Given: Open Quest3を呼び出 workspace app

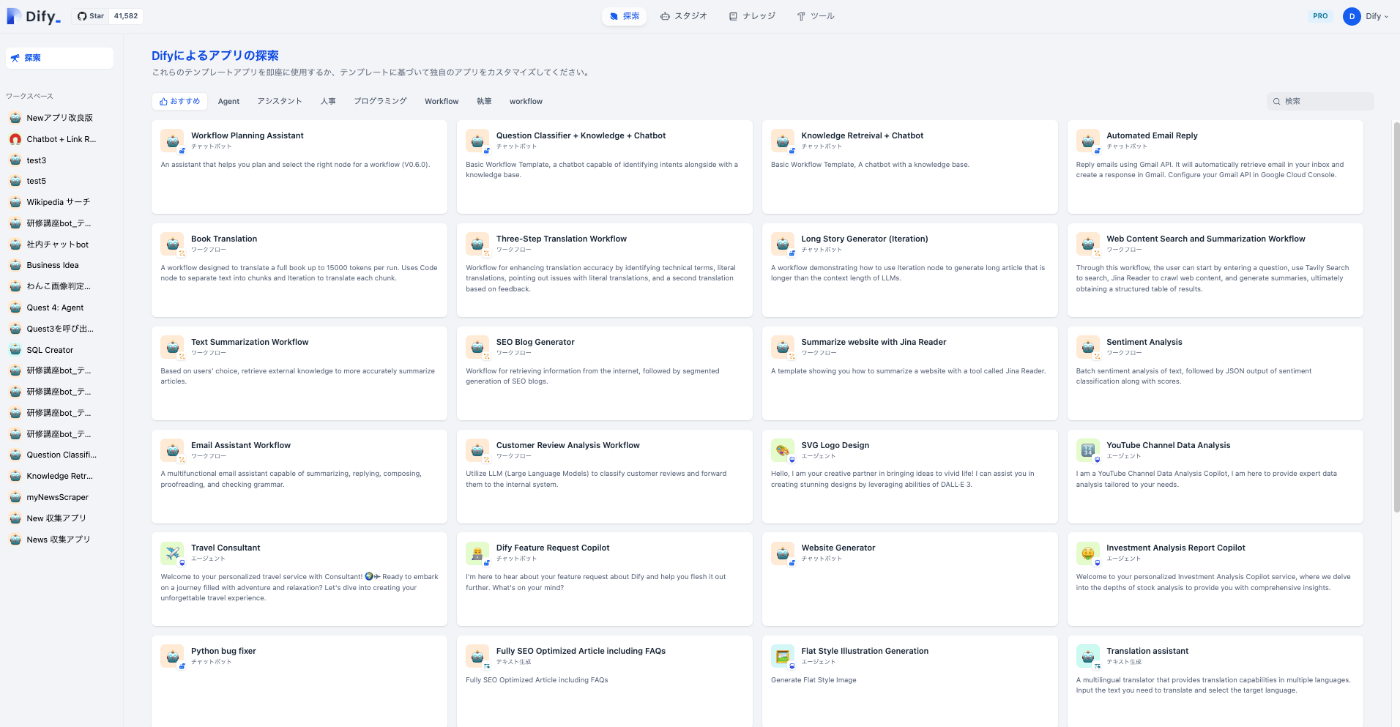Looking at the screenshot, I should (x=59, y=329).
